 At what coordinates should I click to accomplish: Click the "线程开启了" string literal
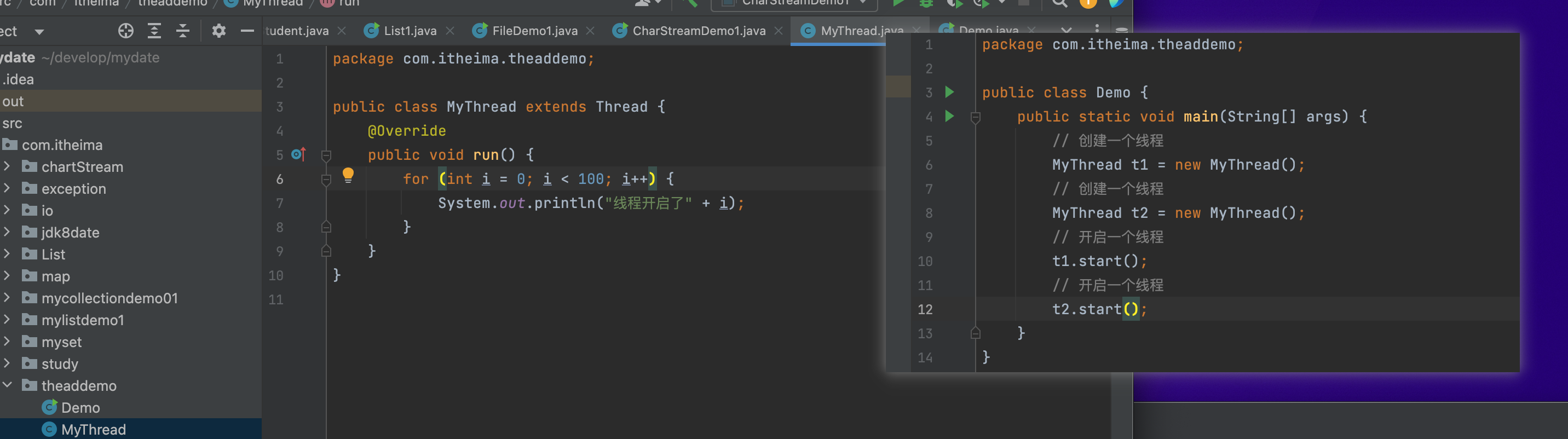pyautogui.click(x=653, y=203)
